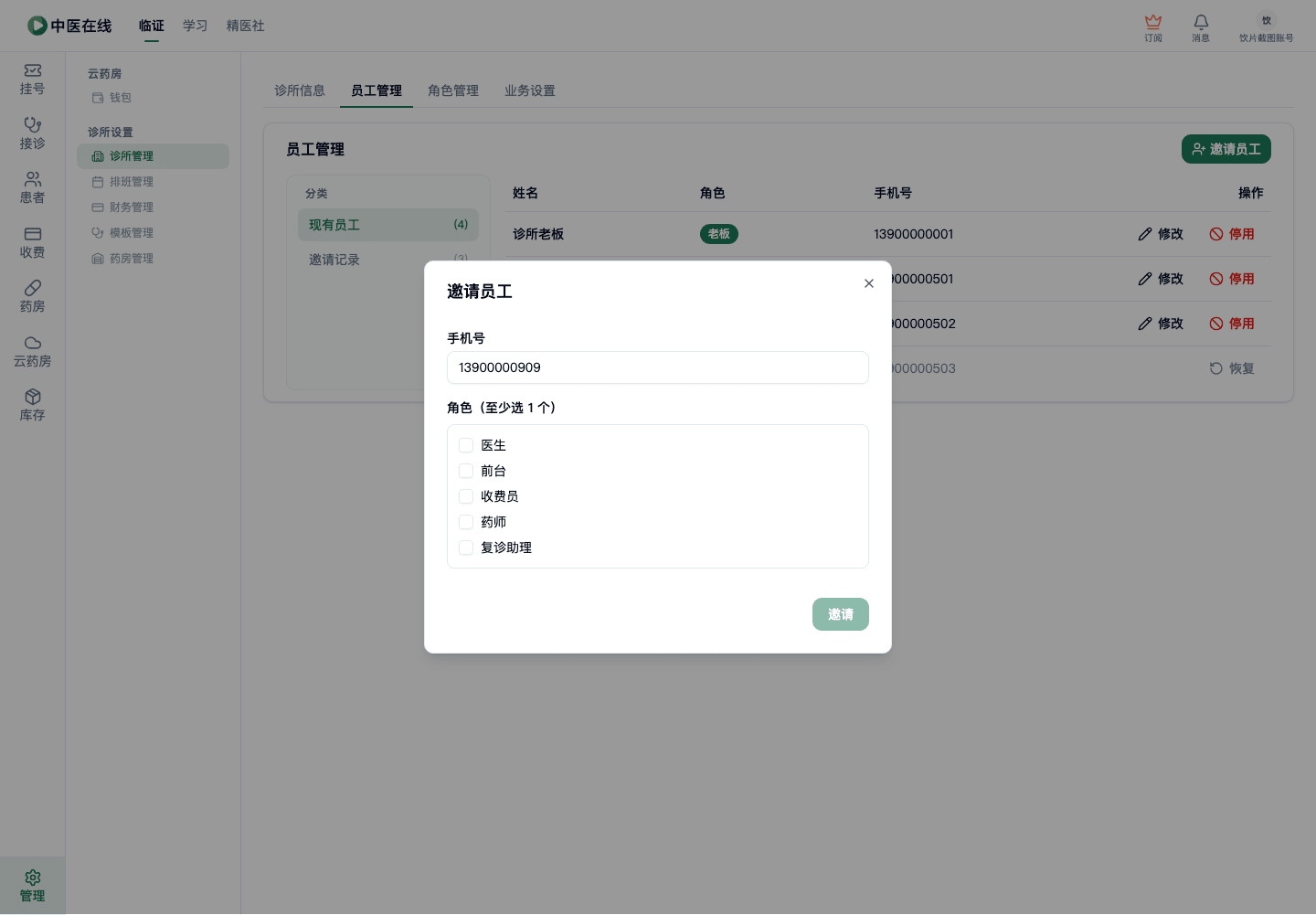The image size is (1316, 915).
Task: Click 修改 for 诊所老板 row
Action: pos(1161,234)
